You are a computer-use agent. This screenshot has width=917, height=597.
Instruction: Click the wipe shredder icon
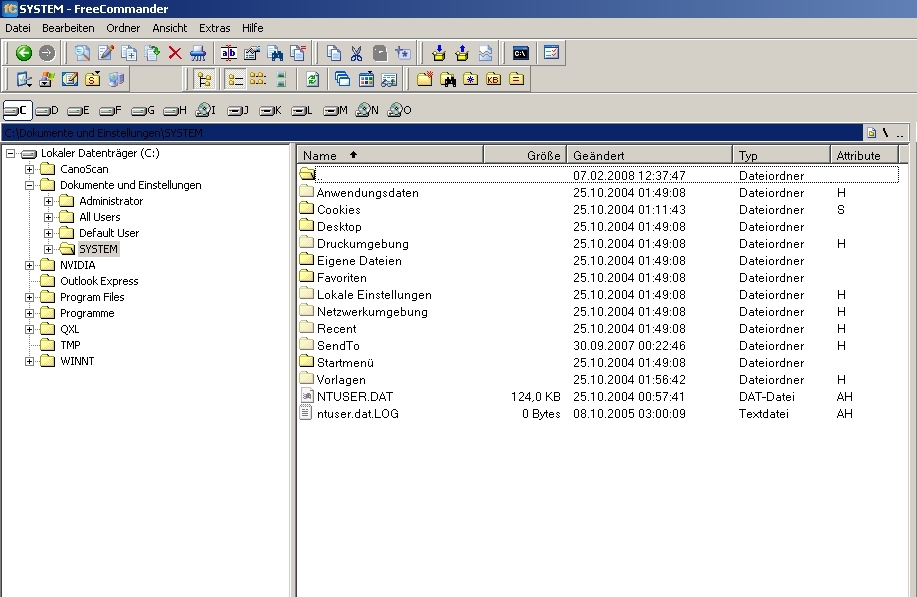(x=198, y=53)
